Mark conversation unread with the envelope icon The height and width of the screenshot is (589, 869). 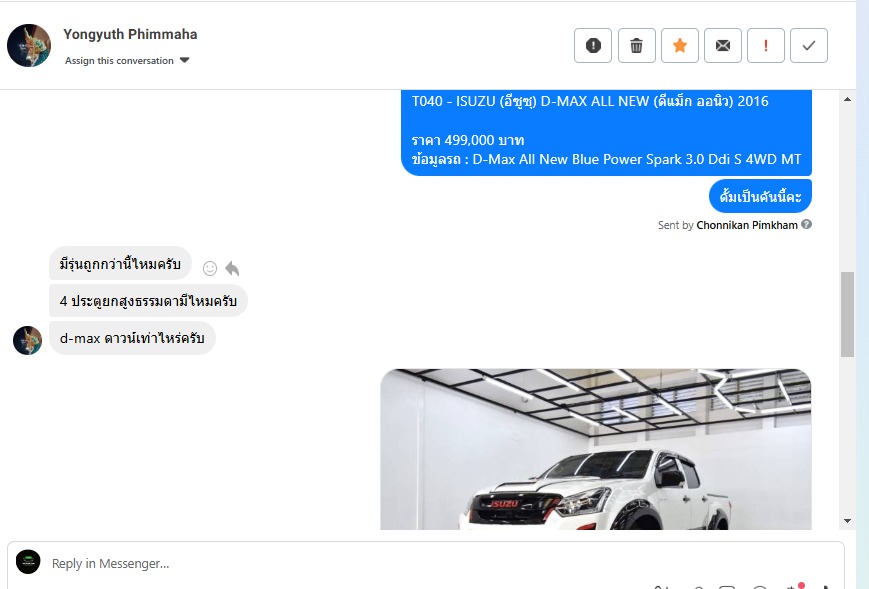click(x=723, y=45)
